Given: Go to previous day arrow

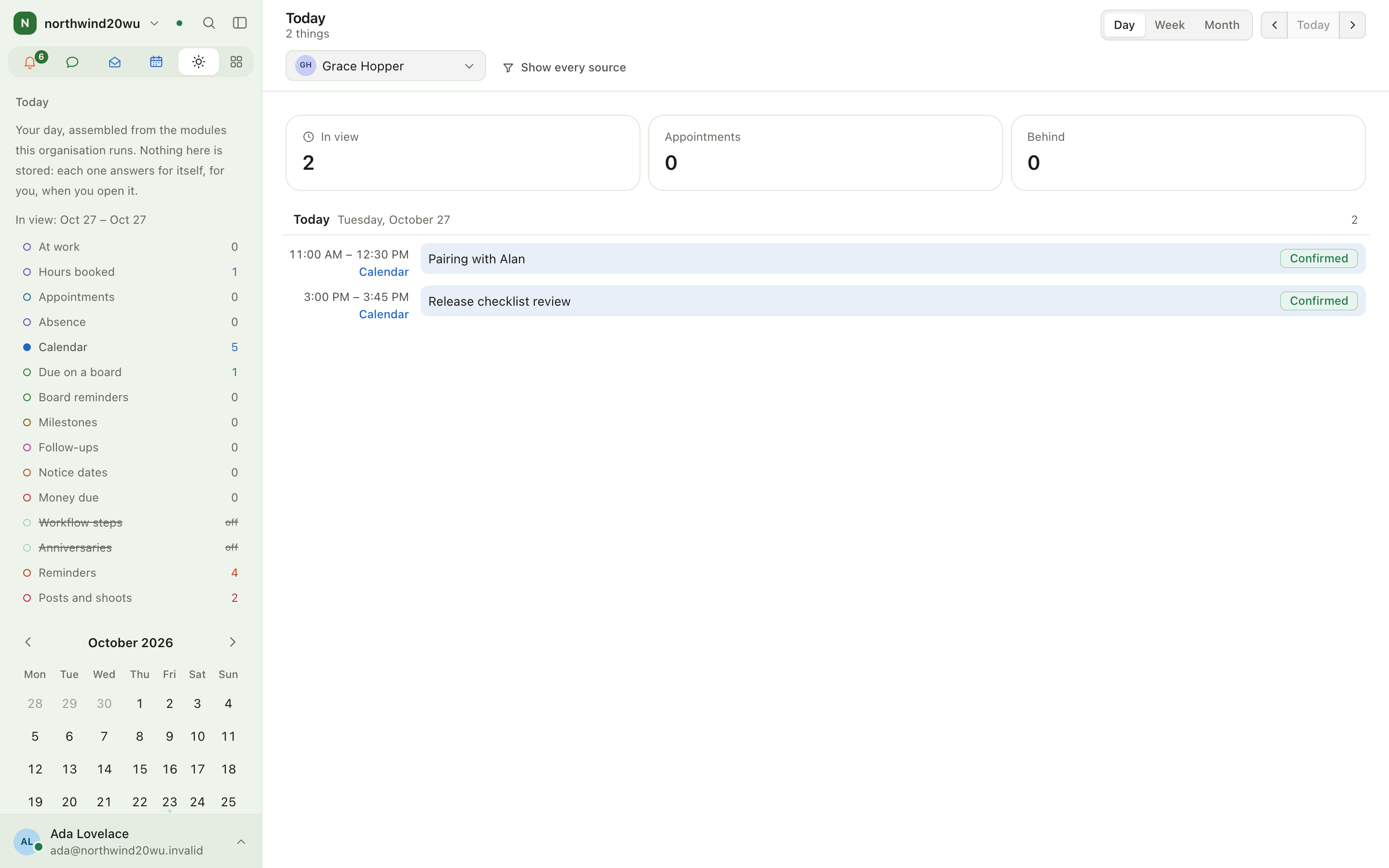Looking at the screenshot, I should tap(1274, 25).
